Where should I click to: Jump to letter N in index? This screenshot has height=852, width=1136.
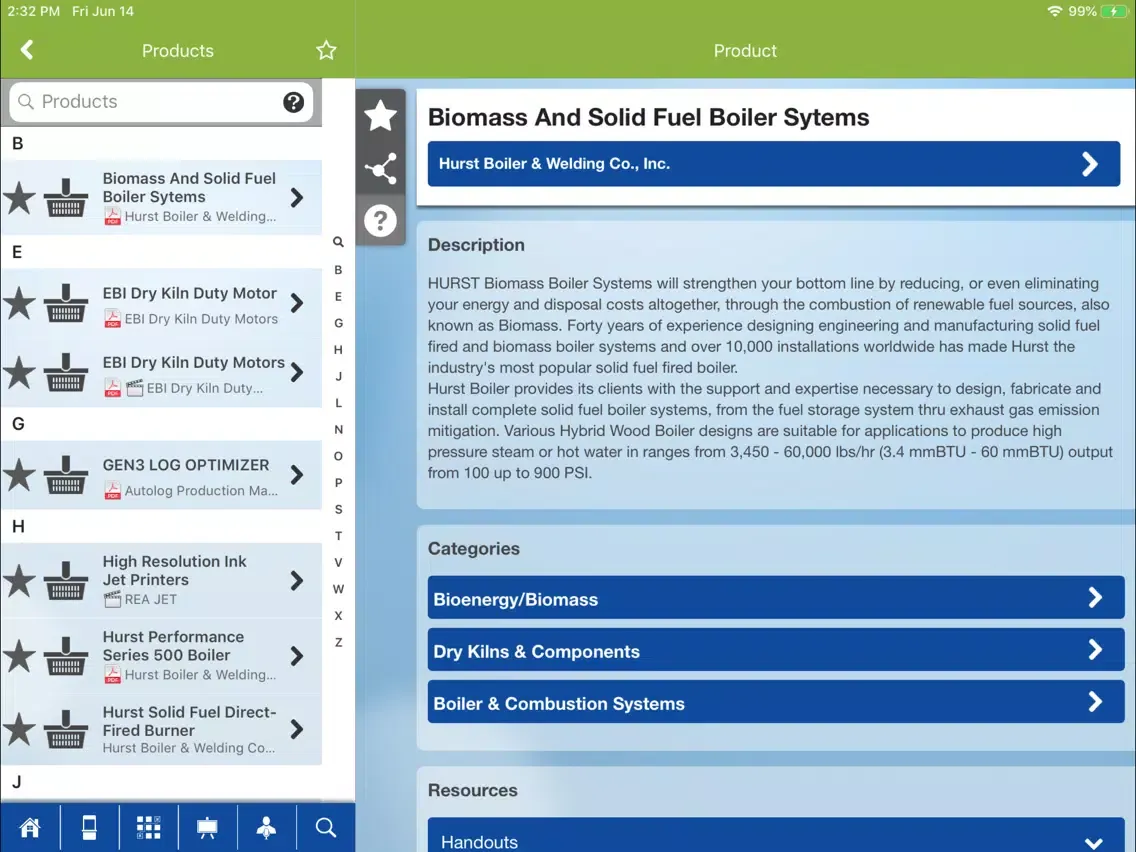click(338, 430)
